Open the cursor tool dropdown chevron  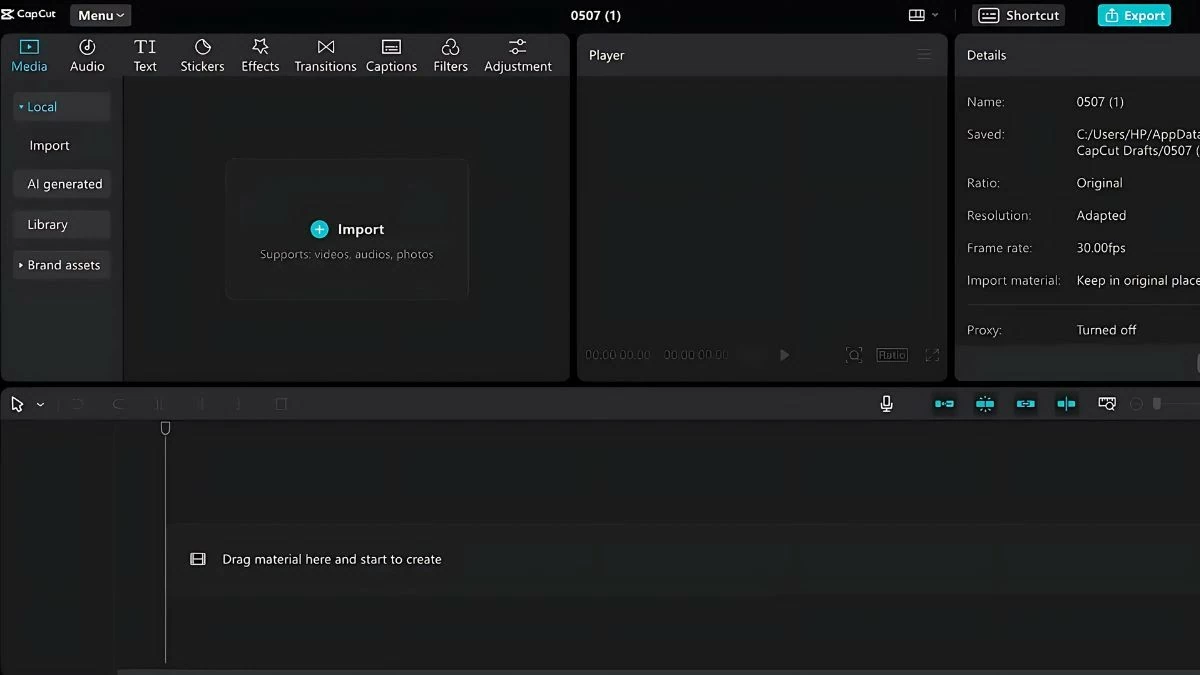38,403
